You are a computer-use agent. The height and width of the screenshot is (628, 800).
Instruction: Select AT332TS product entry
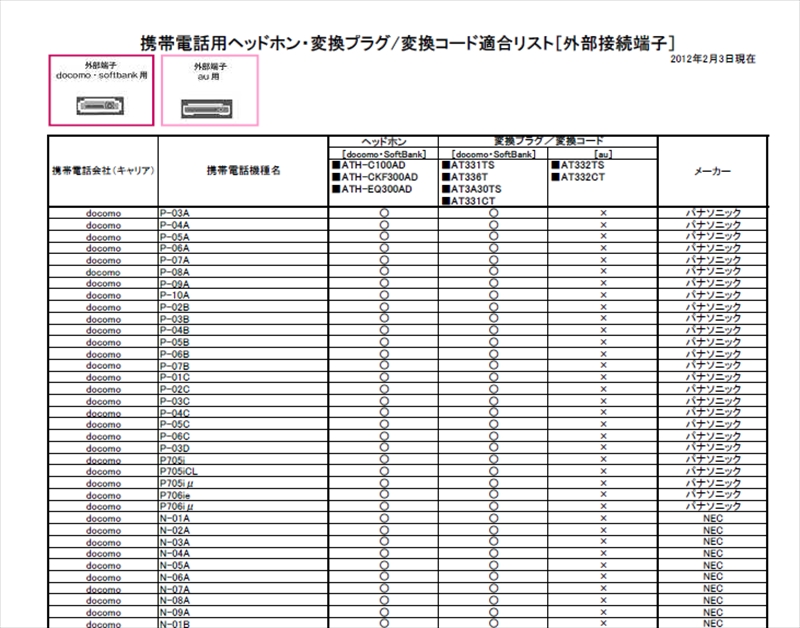point(578,165)
